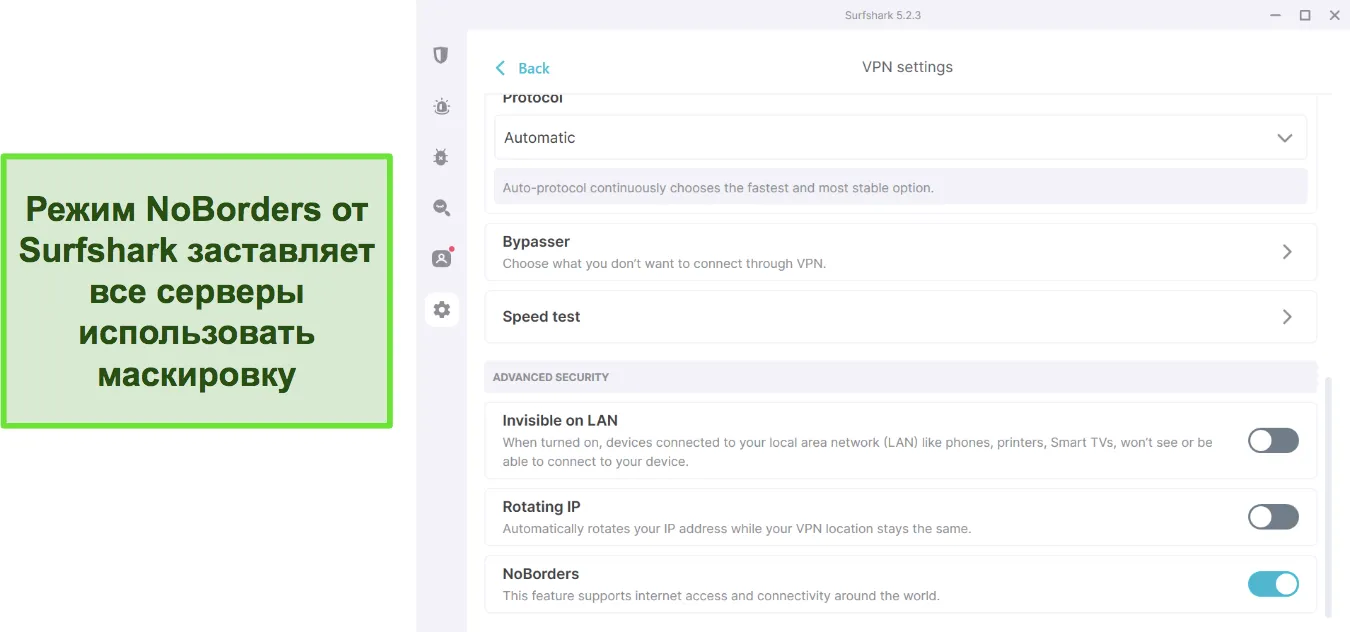1350x632 pixels.
Task: Open the Search magnifier icon in sidebar
Action: (x=441, y=208)
